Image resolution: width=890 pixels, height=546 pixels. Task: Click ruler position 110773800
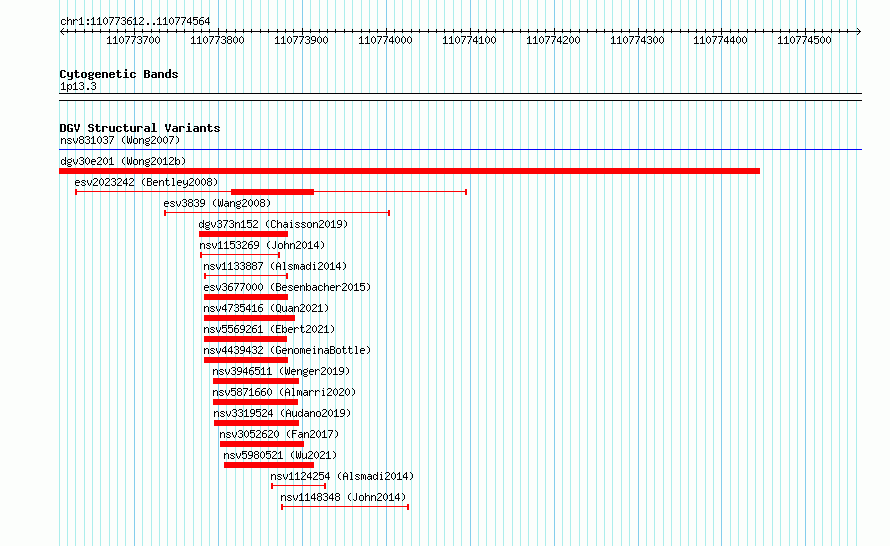click(x=217, y=40)
